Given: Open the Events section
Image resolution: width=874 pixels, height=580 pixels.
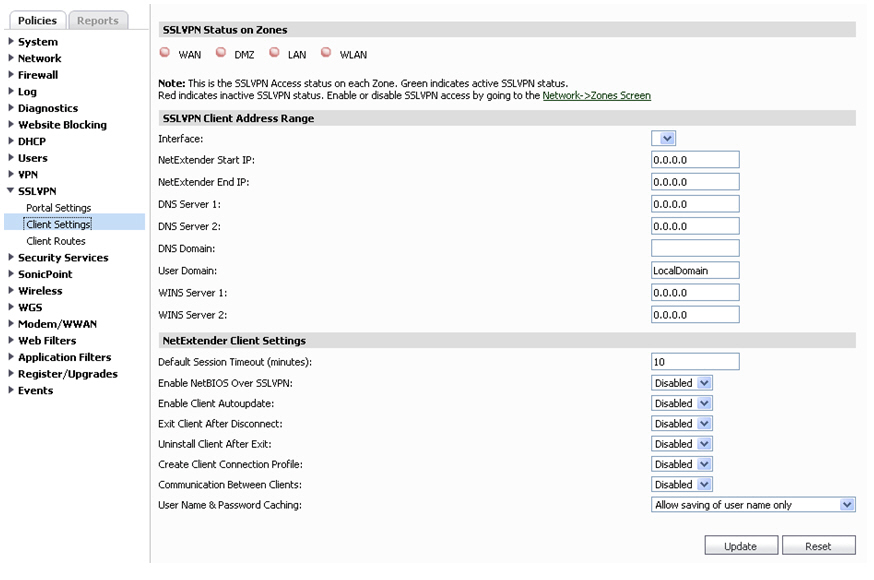Looking at the screenshot, I should 36,391.
